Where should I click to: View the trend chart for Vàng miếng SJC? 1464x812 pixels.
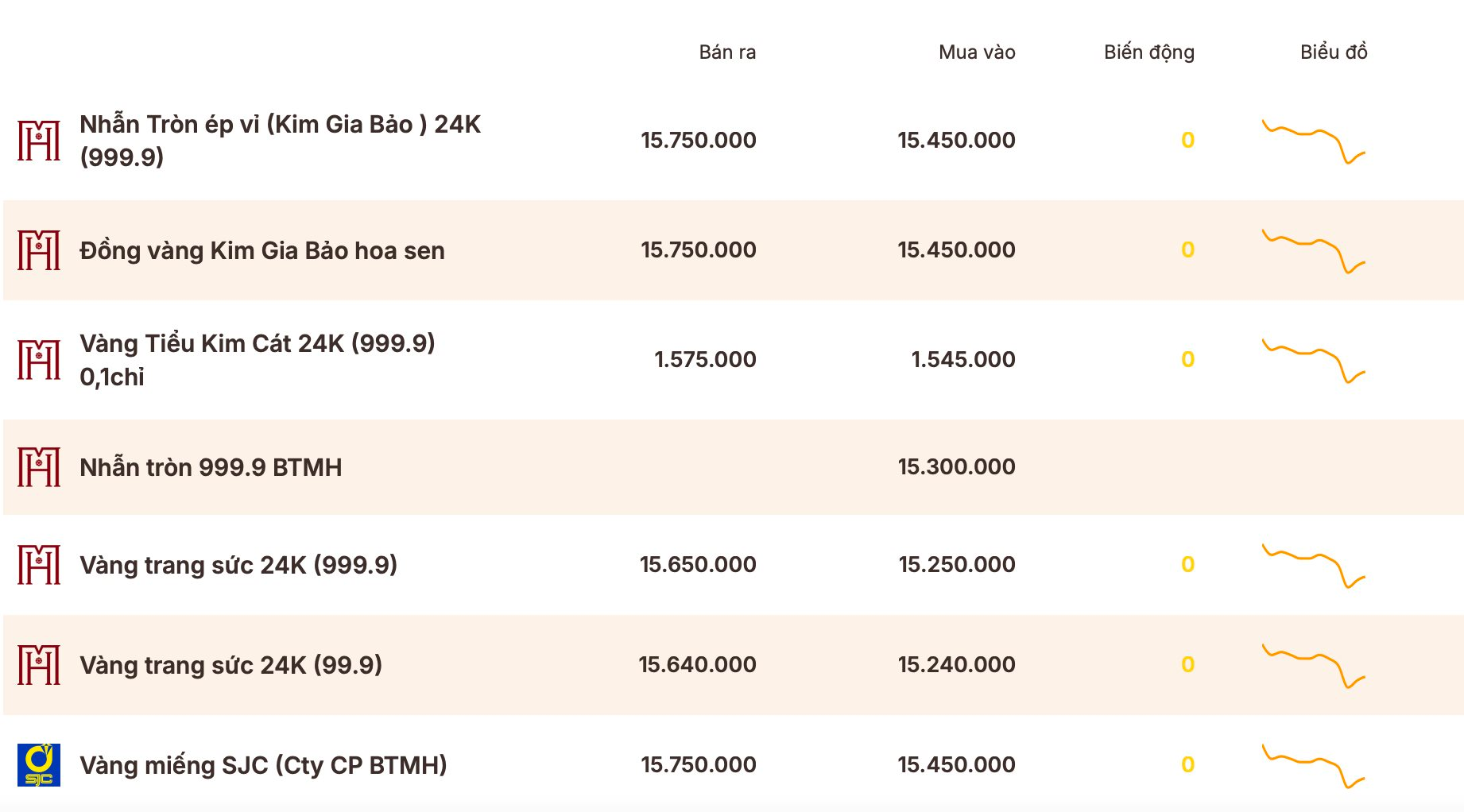[x=1314, y=766]
